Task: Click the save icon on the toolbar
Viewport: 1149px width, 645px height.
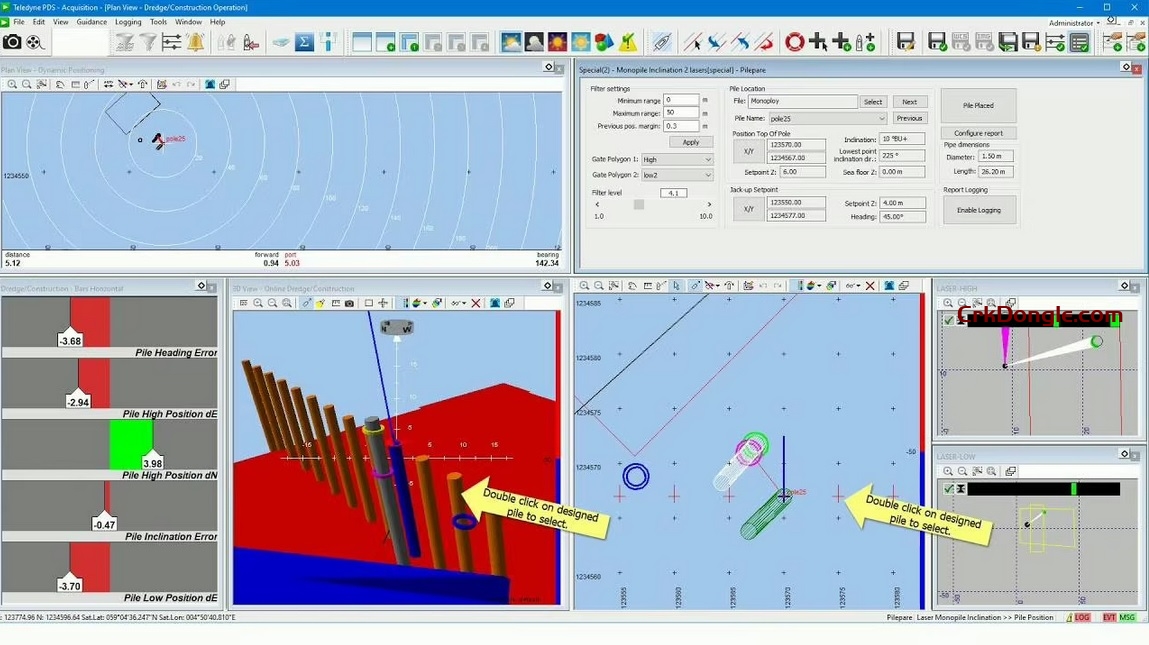Action: click(x=907, y=41)
